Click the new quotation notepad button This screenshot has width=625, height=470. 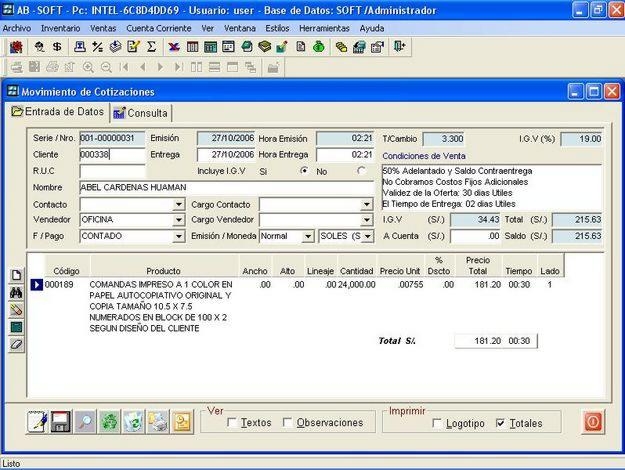point(38,422)
